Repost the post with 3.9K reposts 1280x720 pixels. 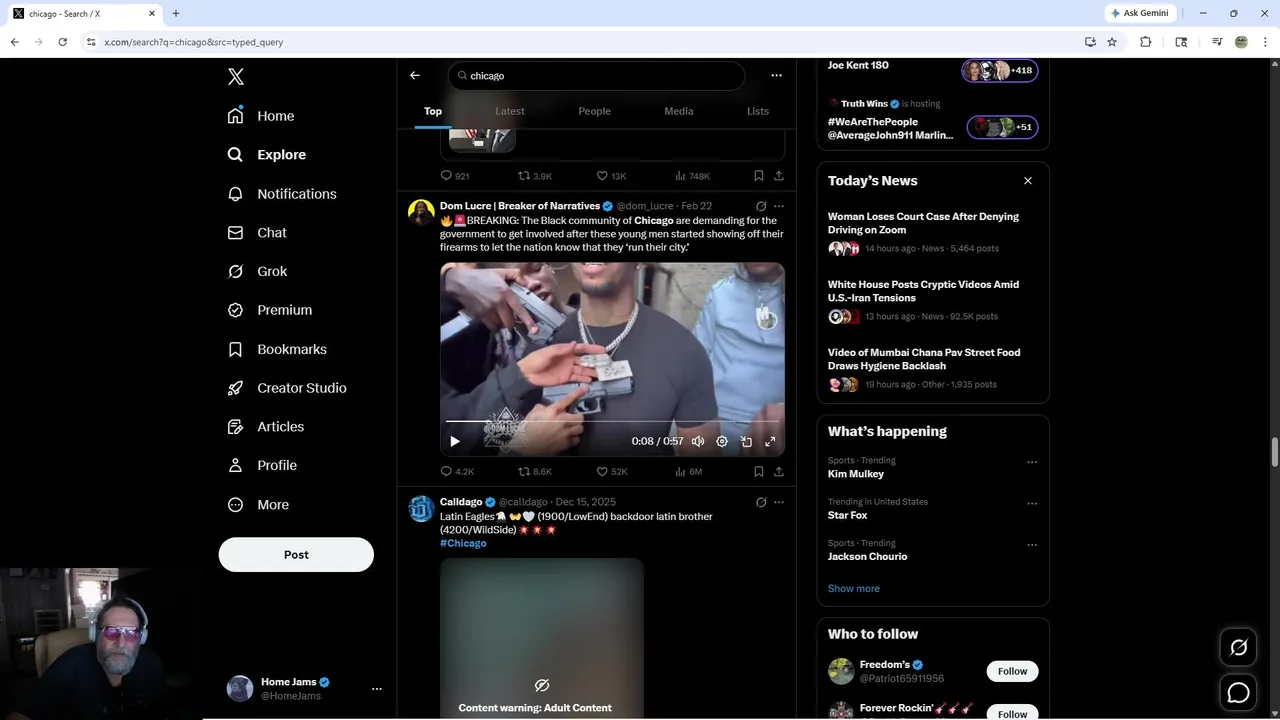534,176
